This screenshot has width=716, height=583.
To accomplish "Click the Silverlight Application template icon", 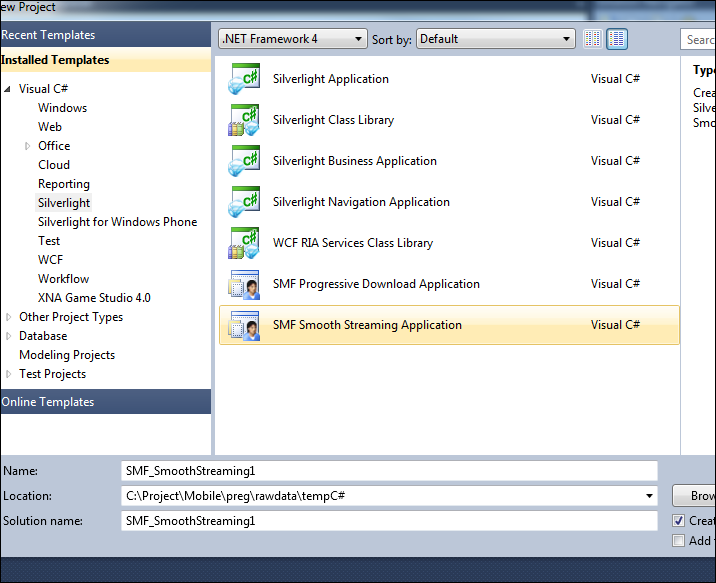I will pos(244,79).
